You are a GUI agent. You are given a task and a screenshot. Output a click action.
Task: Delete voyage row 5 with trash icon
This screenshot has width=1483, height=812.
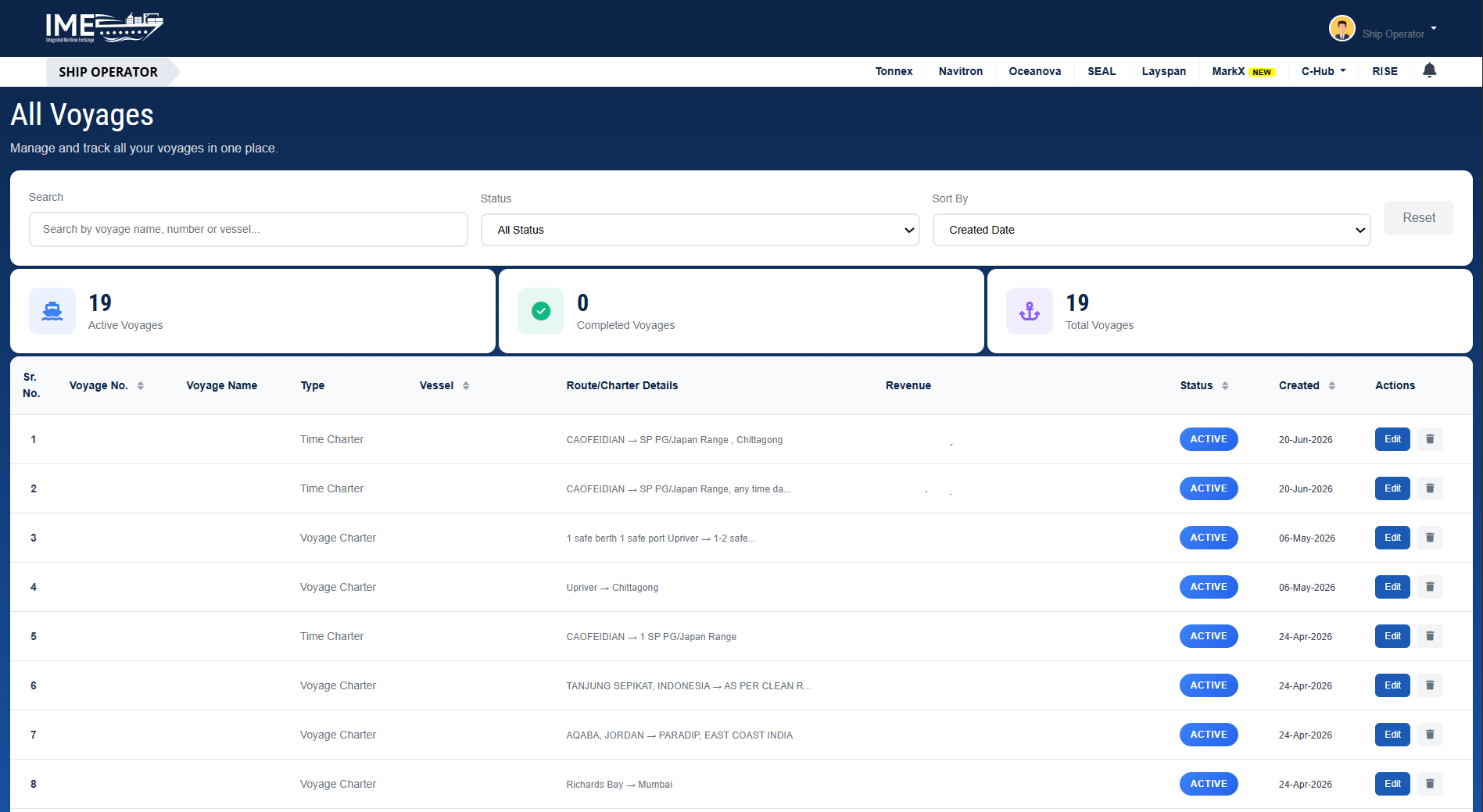(1430, 636)
